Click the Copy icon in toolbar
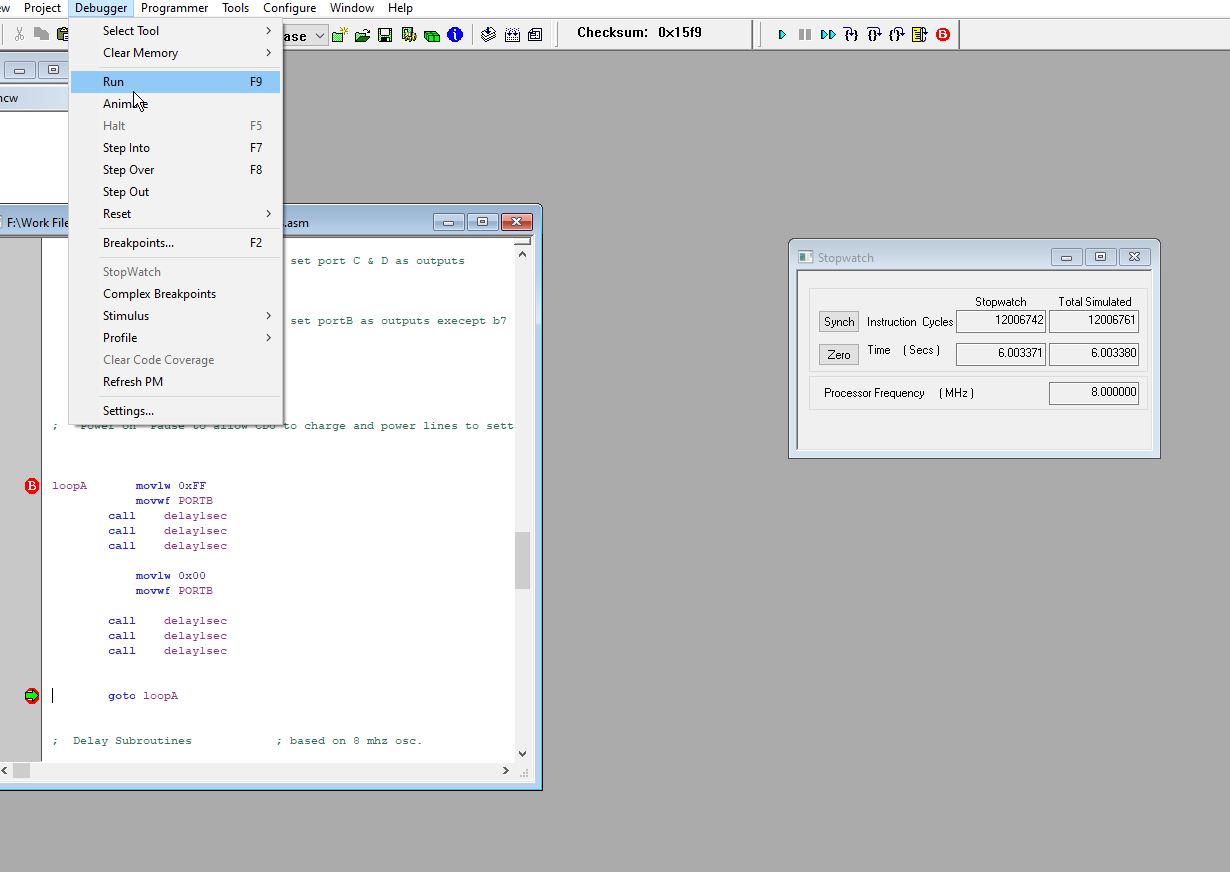Image resolution: width=1230 pixels, height=872 pixels. click(x=41, y=35)
